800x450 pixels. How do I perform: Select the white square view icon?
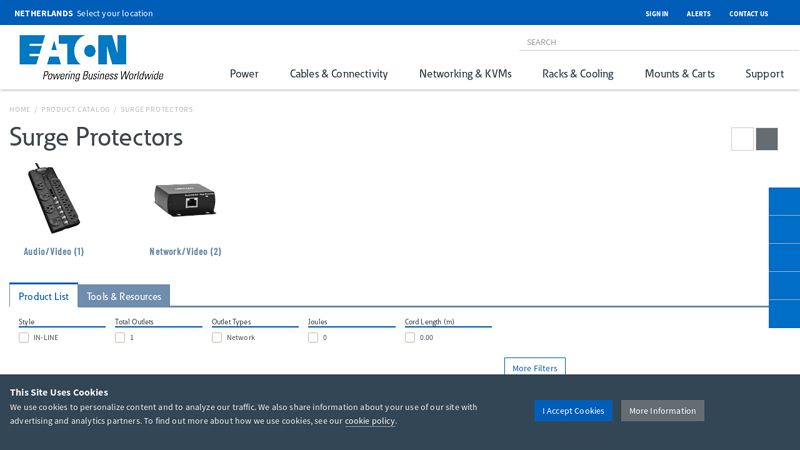coord(742,139)
